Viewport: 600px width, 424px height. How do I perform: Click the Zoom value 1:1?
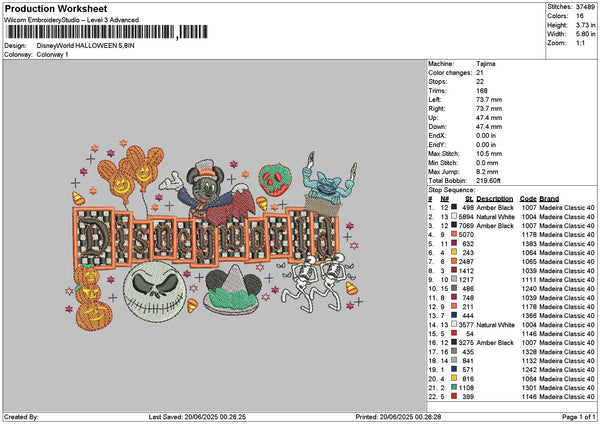(x=580, y=43)
